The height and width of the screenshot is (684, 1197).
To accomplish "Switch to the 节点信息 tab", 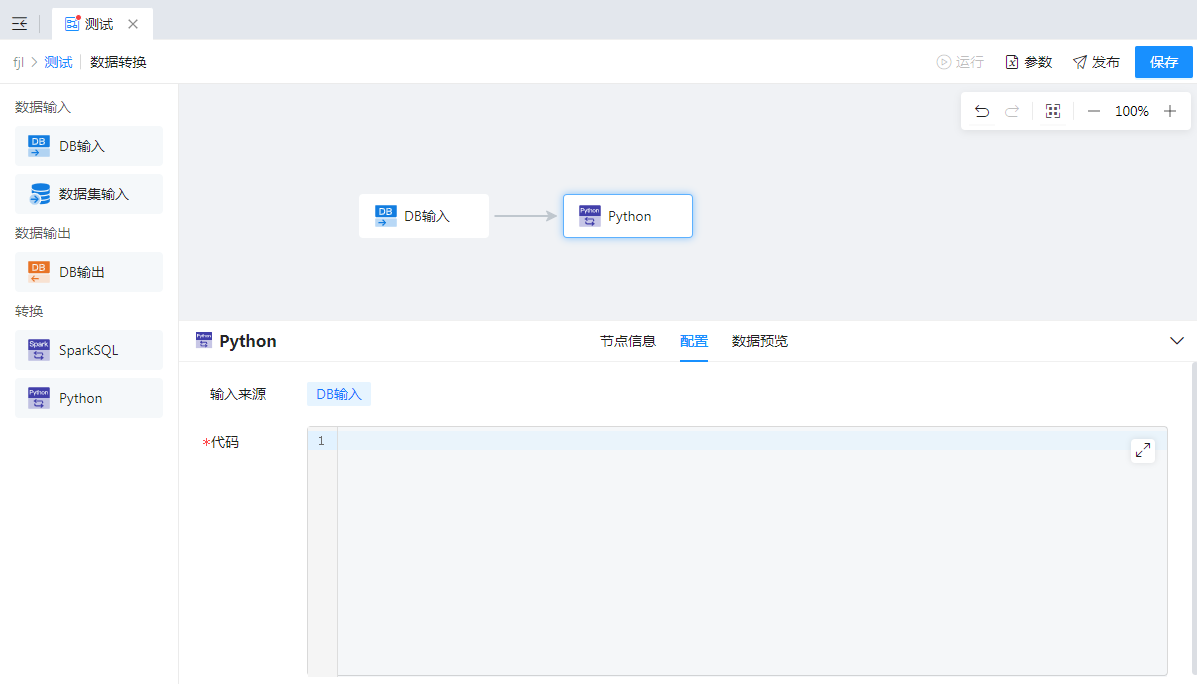I will point(627,341).
